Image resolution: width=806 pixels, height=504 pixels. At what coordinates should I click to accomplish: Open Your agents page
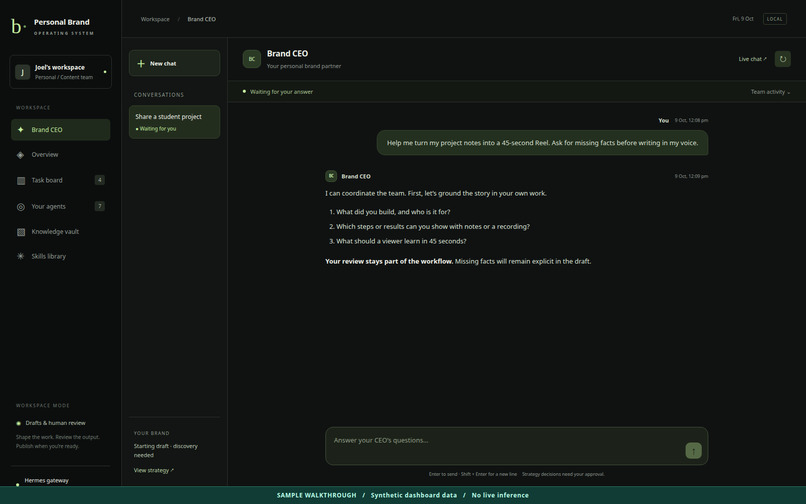61,206
